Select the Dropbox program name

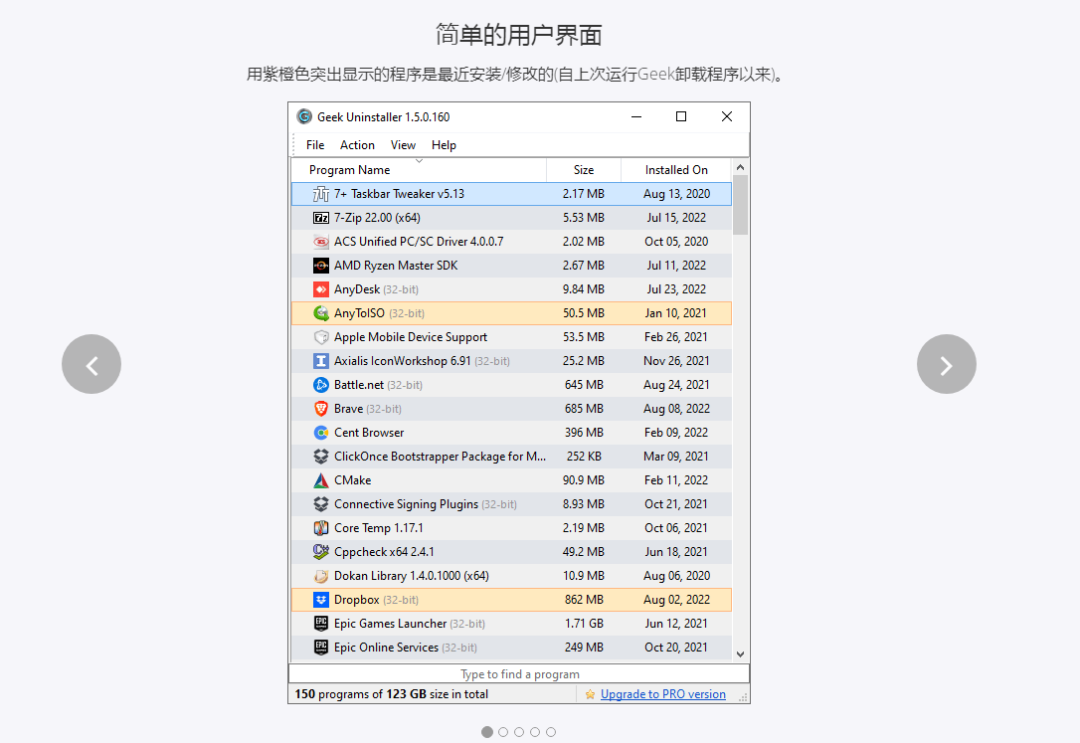[x=356, y=600]
